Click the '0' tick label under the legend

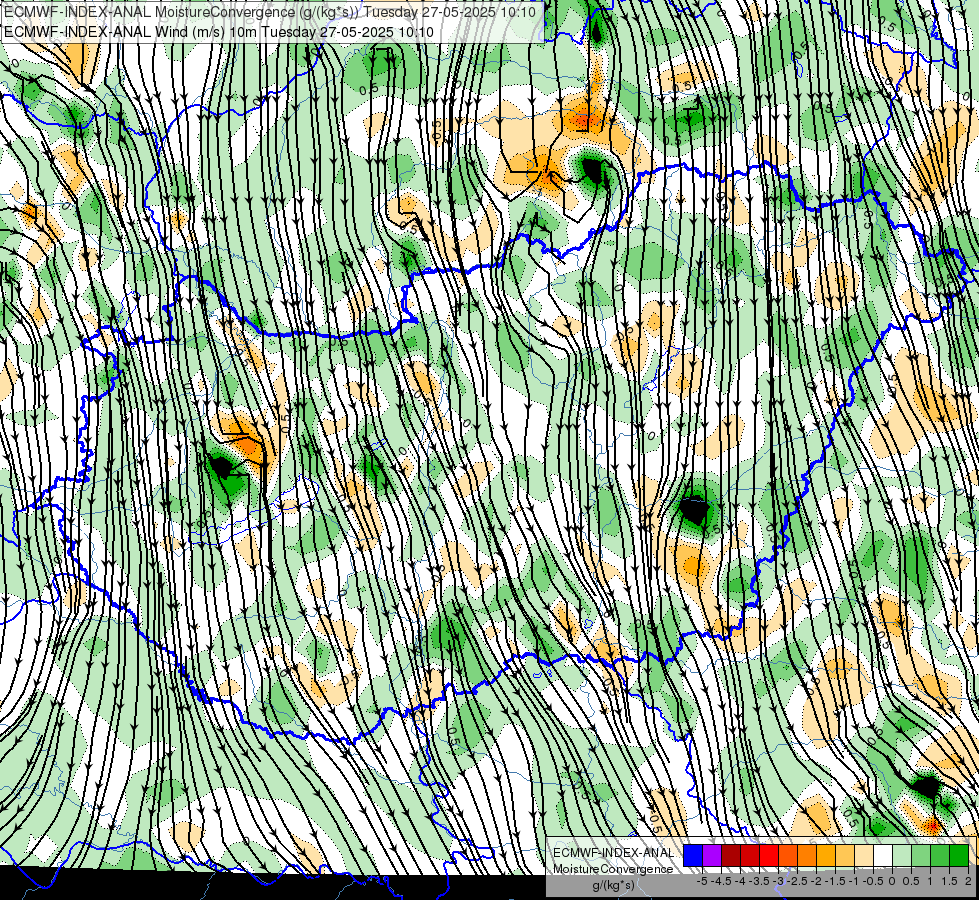coord(892,881)
